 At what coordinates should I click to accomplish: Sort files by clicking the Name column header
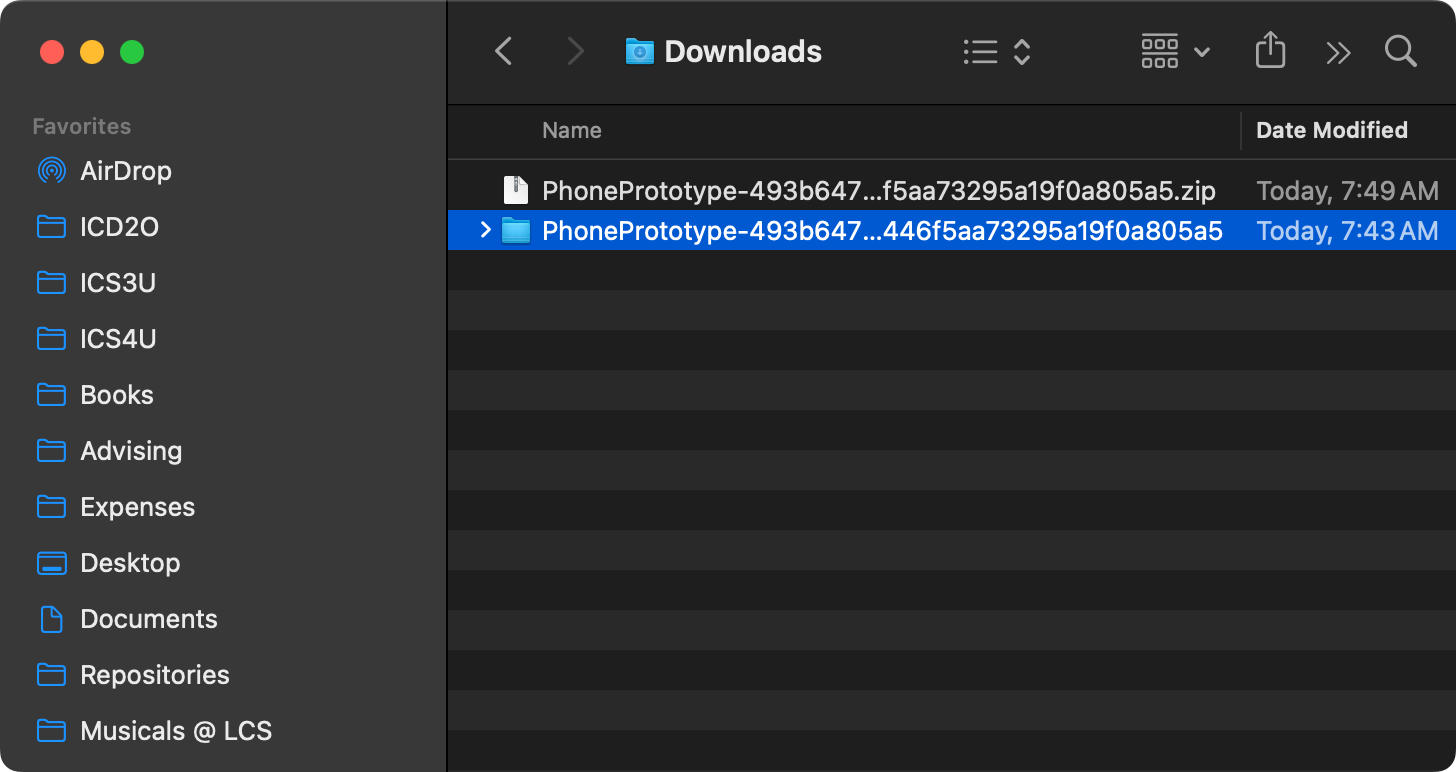point(572,130)
